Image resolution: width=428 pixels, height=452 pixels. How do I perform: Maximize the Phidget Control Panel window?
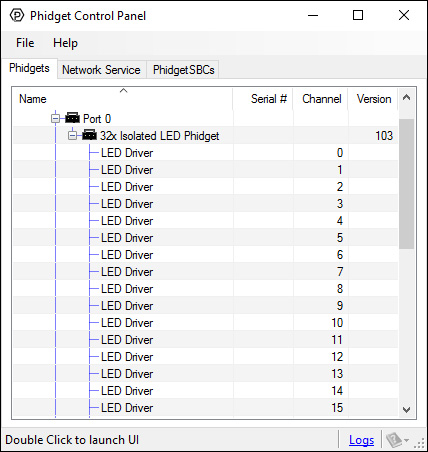tap(358, 15)
